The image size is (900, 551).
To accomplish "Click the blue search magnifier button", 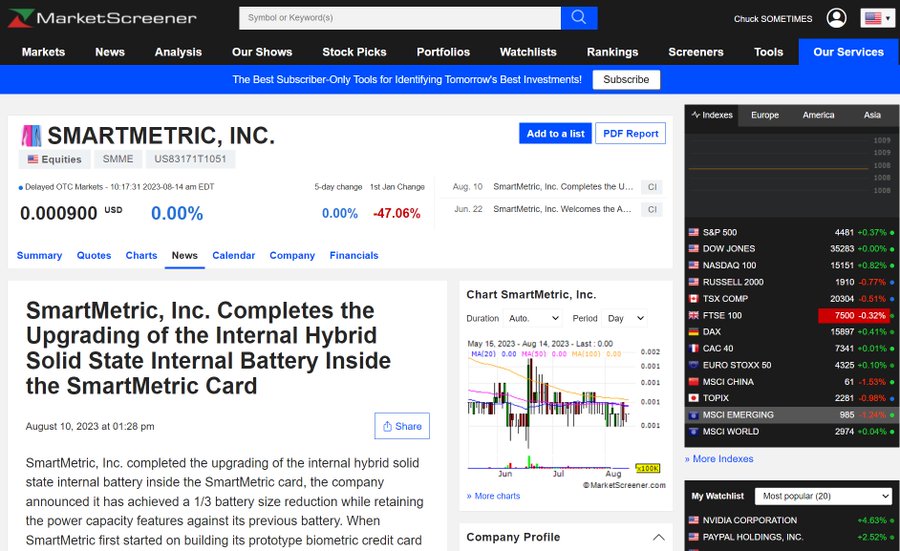I will coord(579,18).
